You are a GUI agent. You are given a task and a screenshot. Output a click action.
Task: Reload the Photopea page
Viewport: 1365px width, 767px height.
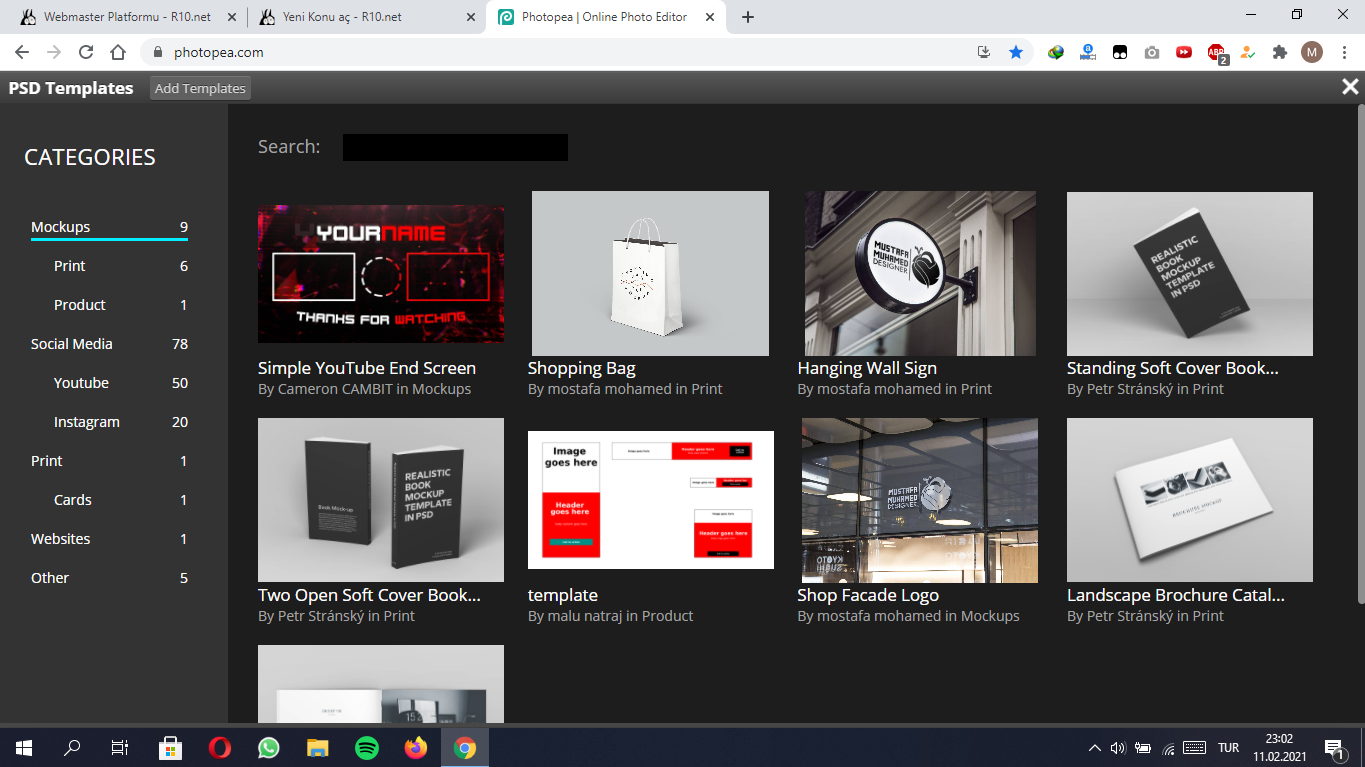86,52
